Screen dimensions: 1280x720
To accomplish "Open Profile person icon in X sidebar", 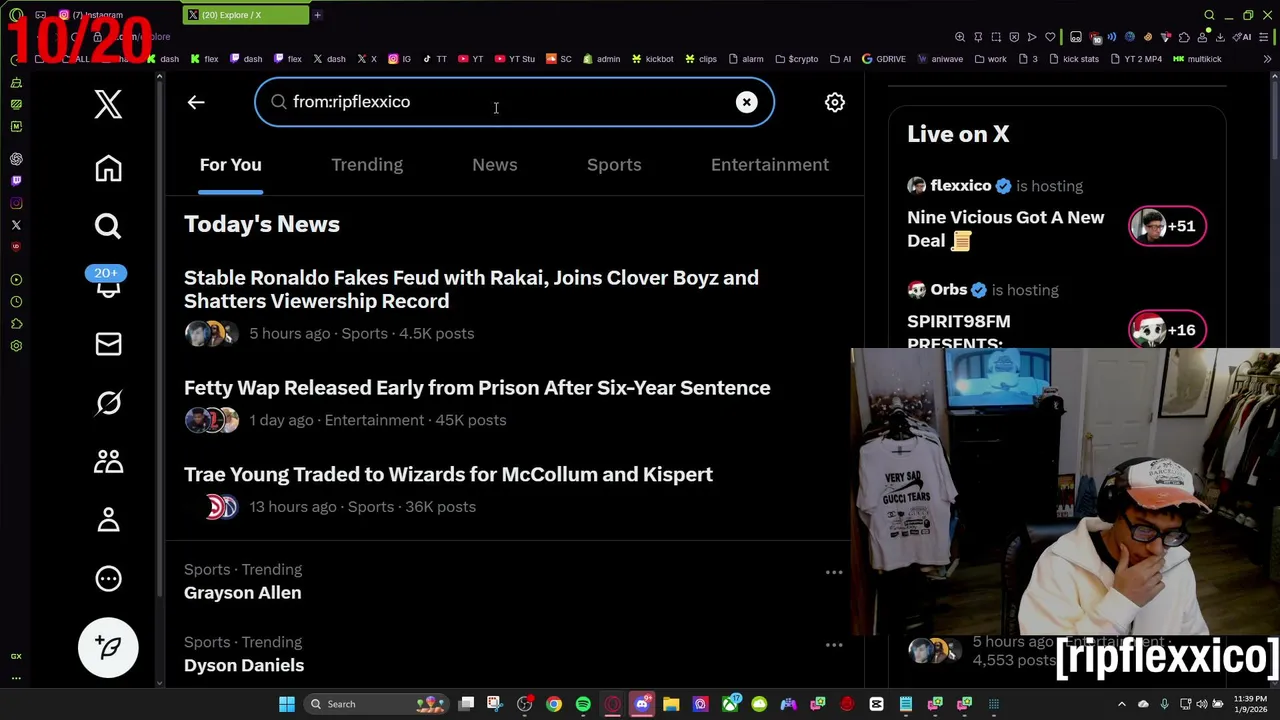I will click(x=108, y=520).
